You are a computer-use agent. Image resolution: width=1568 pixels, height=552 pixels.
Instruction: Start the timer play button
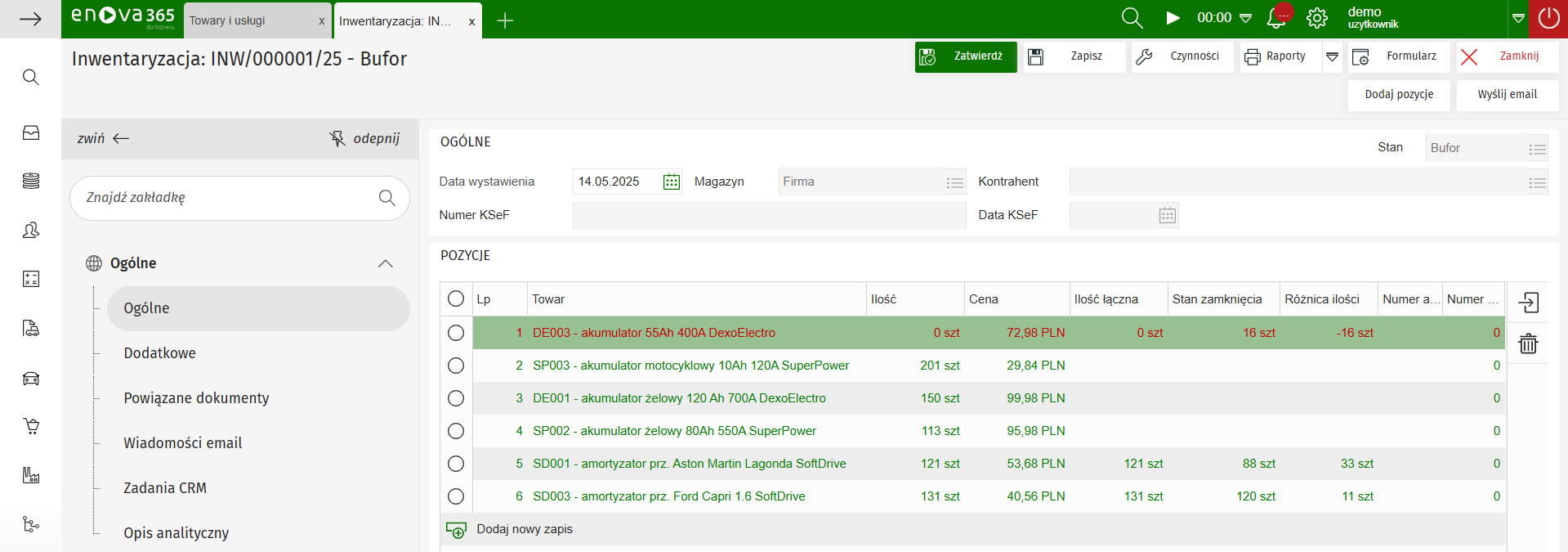1173,18
